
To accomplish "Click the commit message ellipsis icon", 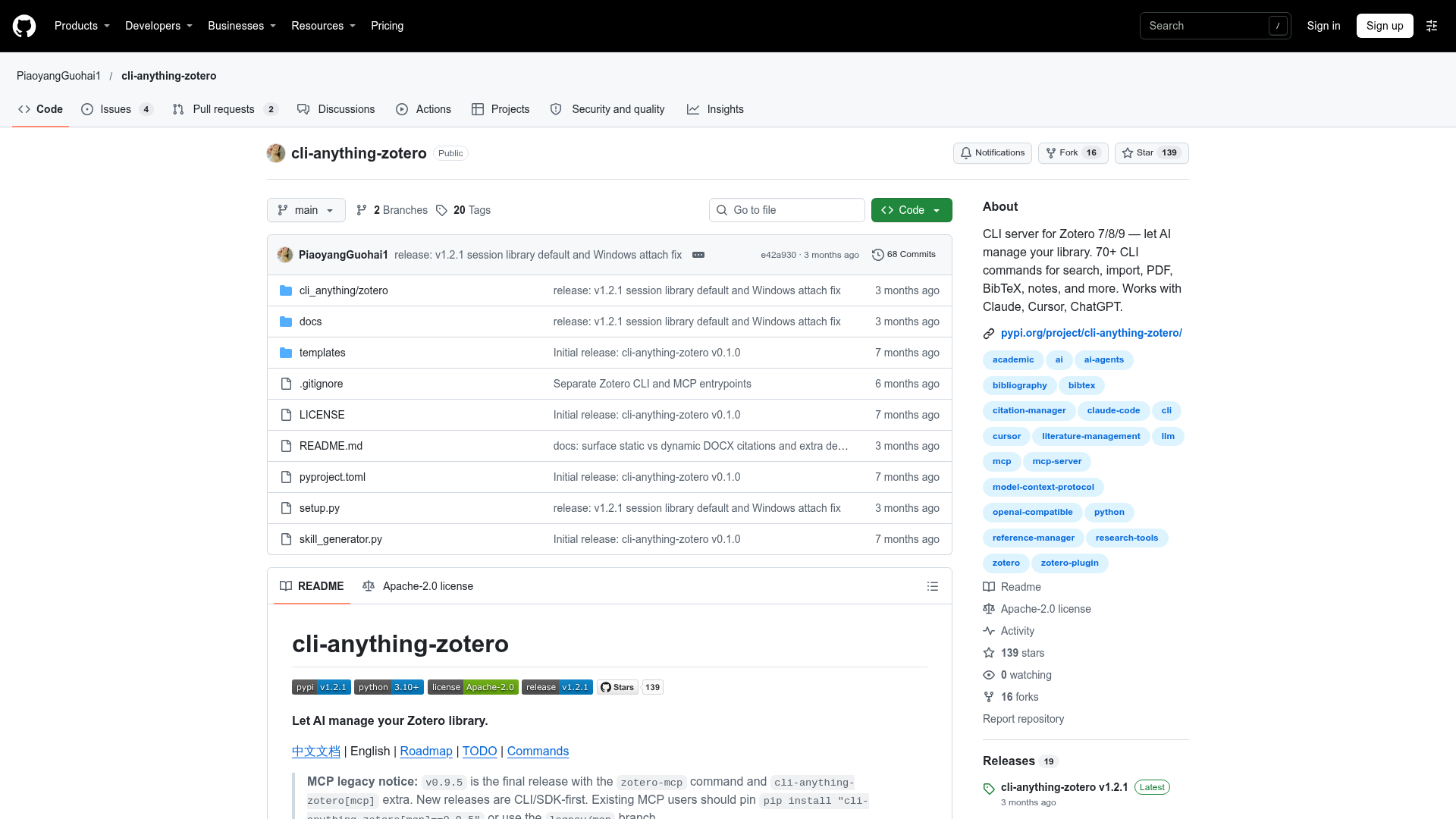I will (698, 255).
